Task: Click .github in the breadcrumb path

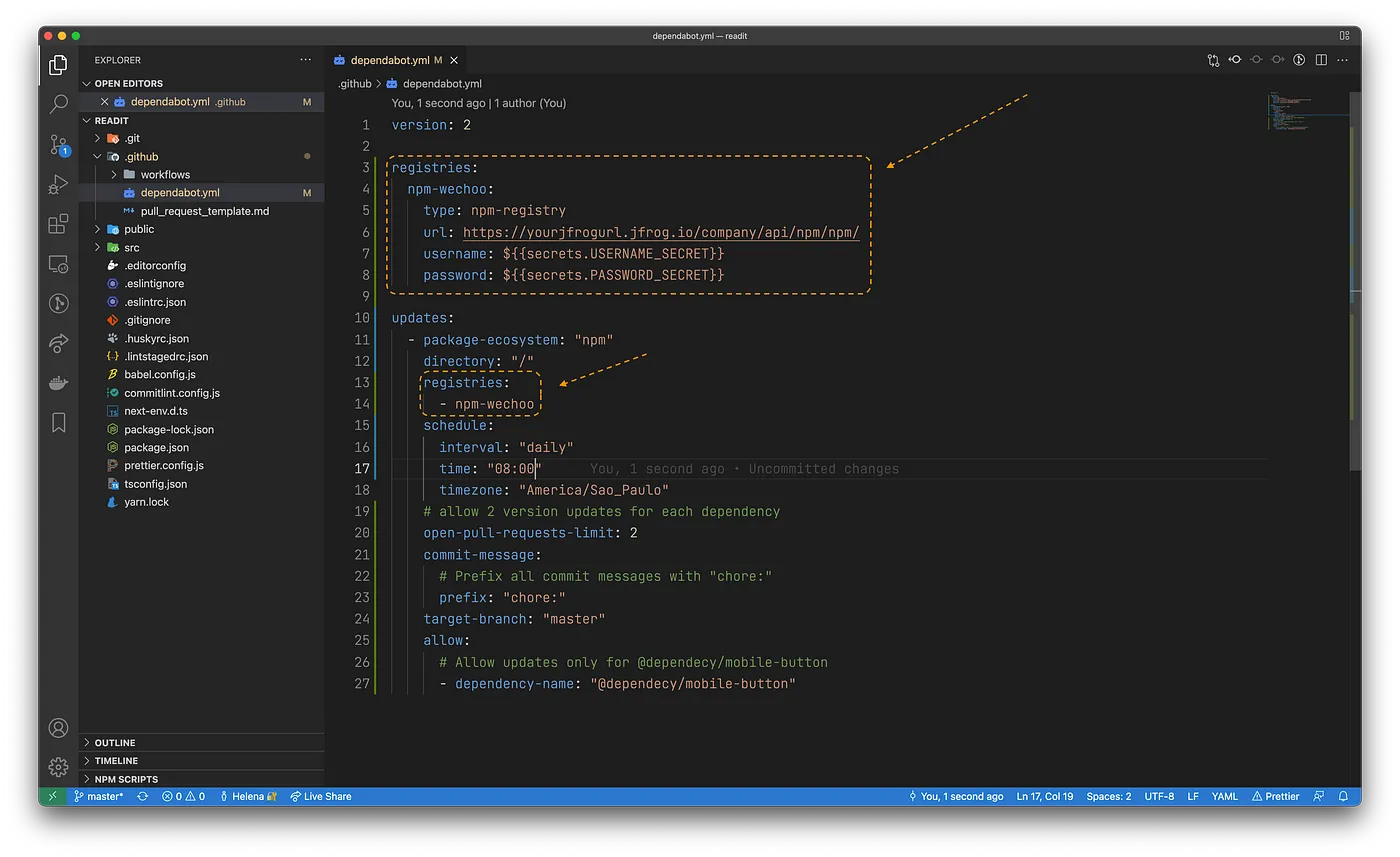Action: click(355, 84)
